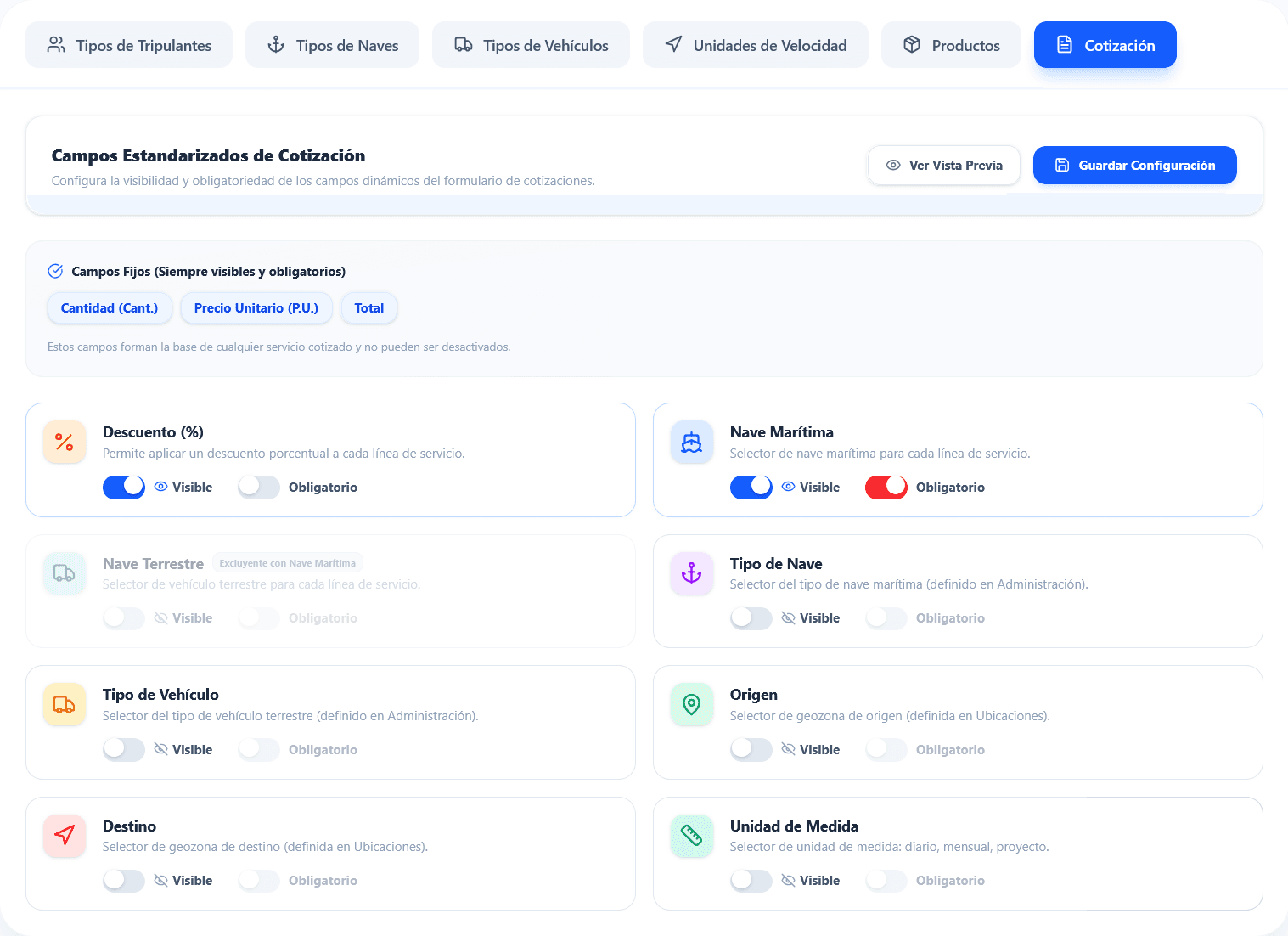Enable Tipo de Nave Visible toggle
The image size is (1288, 936).
751,618
